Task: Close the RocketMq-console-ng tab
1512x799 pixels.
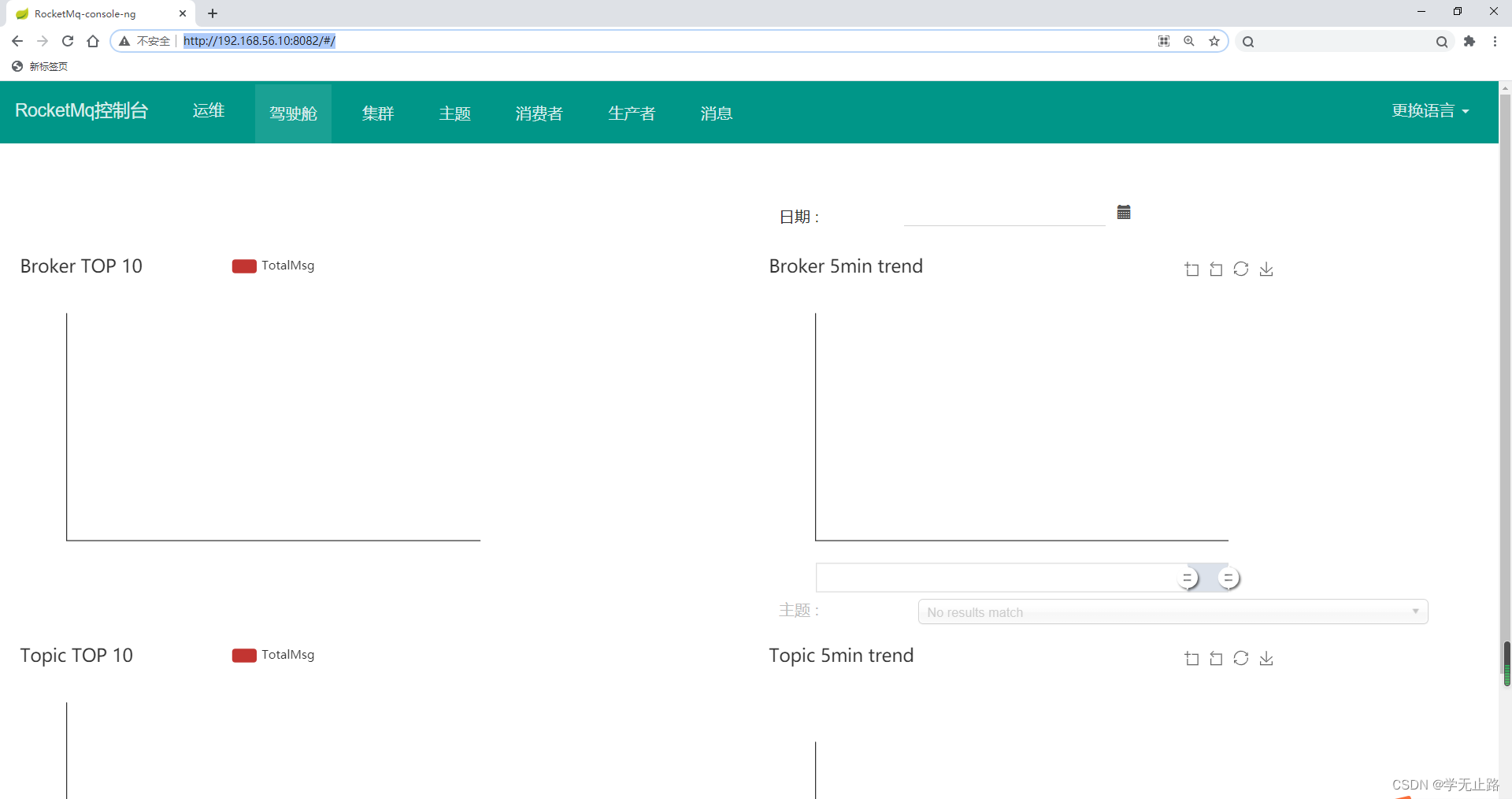Action: coord(183,13)
